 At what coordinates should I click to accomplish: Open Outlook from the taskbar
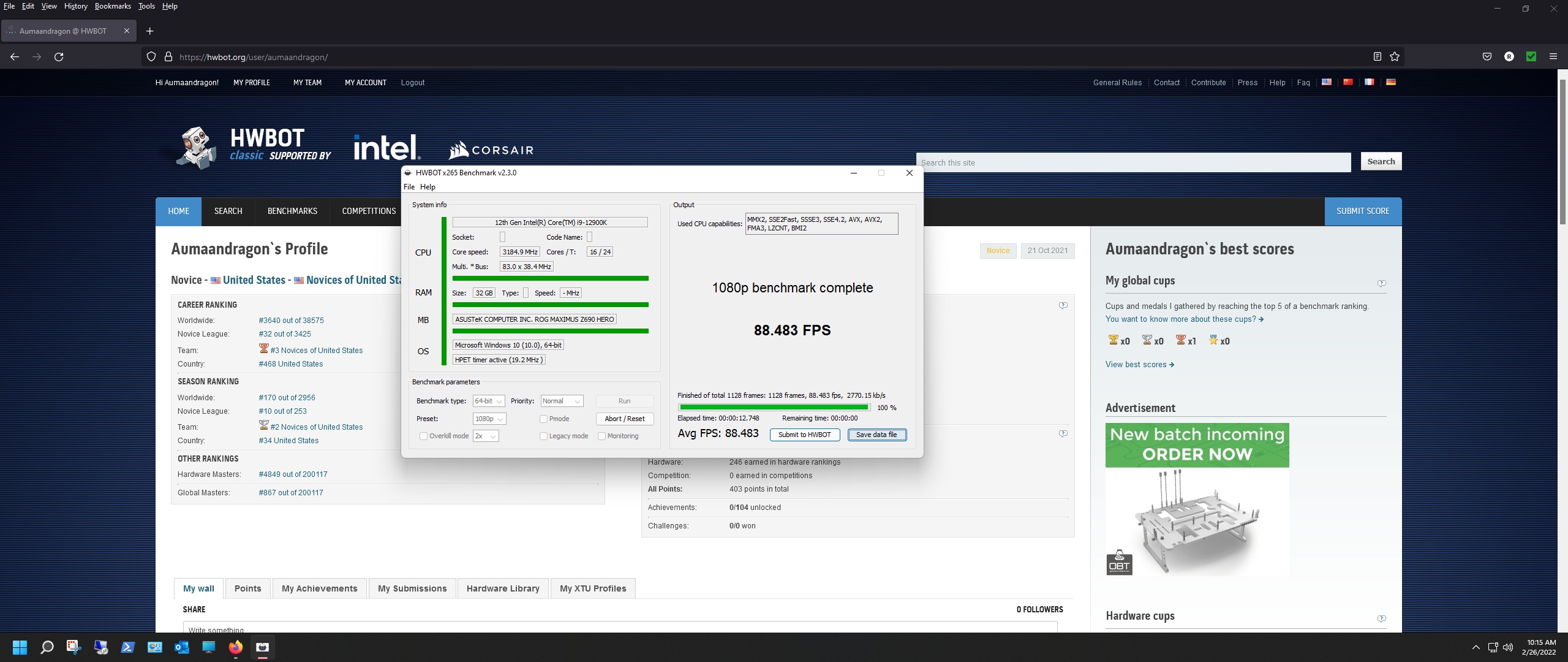pyautogui.click(x=181, y=647)
